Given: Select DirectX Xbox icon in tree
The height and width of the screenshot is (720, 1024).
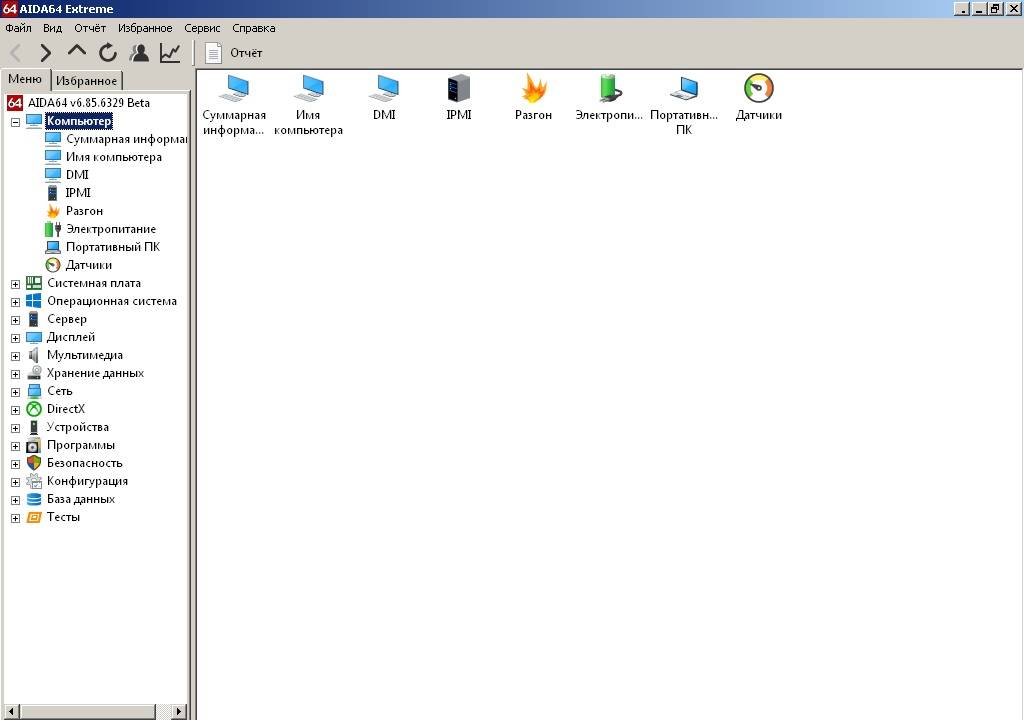Looking at the screenshot, I should [34, 409].
